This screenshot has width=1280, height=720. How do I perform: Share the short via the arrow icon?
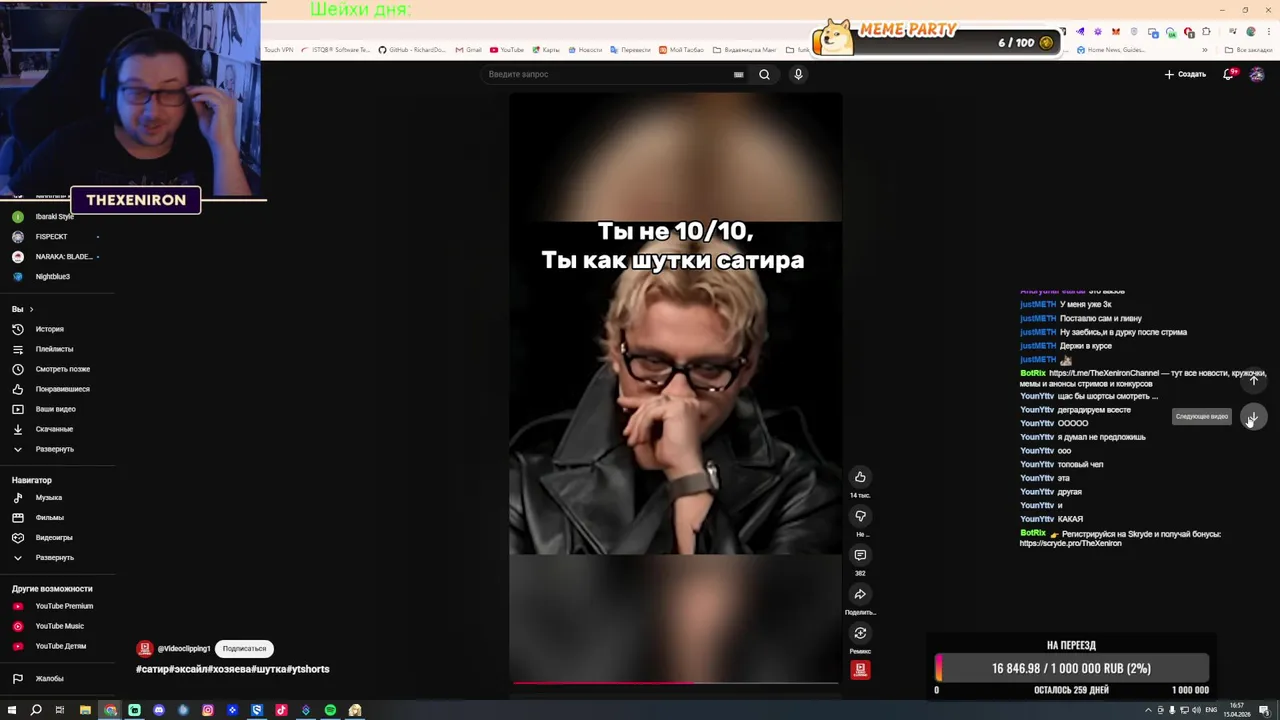coord(860,594)
